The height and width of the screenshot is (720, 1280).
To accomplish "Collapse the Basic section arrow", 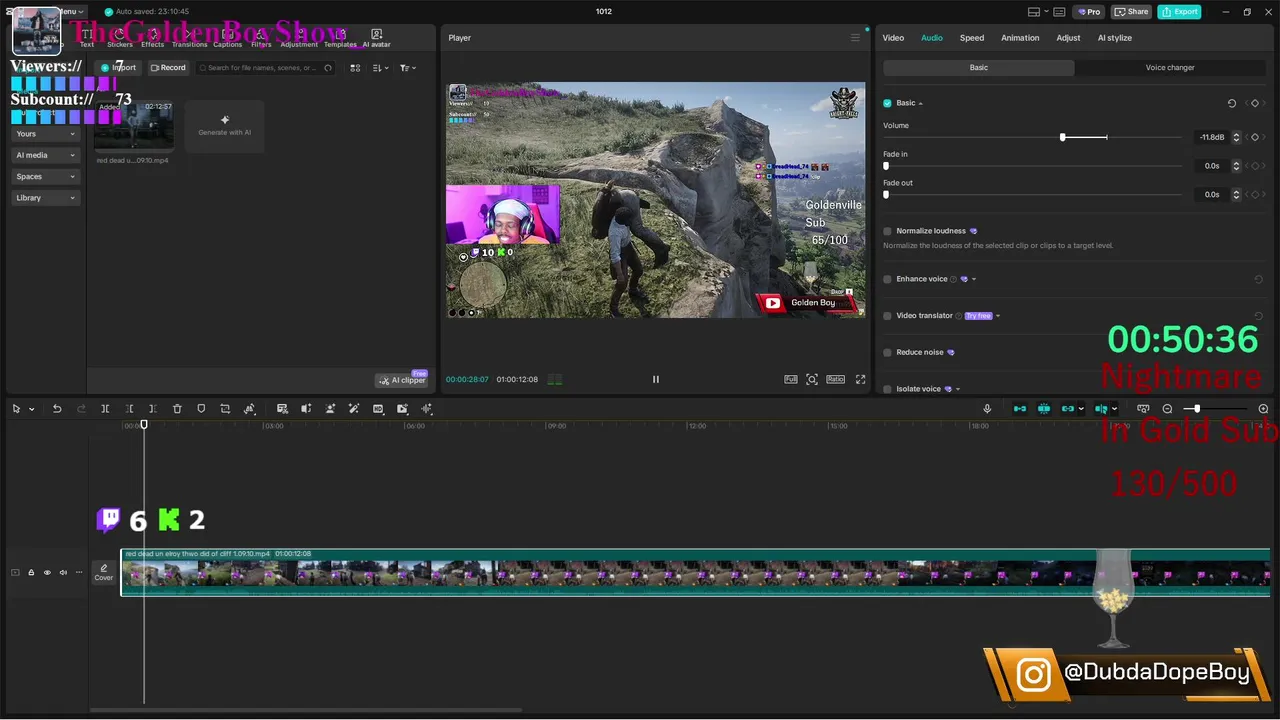I will [921, 103].
